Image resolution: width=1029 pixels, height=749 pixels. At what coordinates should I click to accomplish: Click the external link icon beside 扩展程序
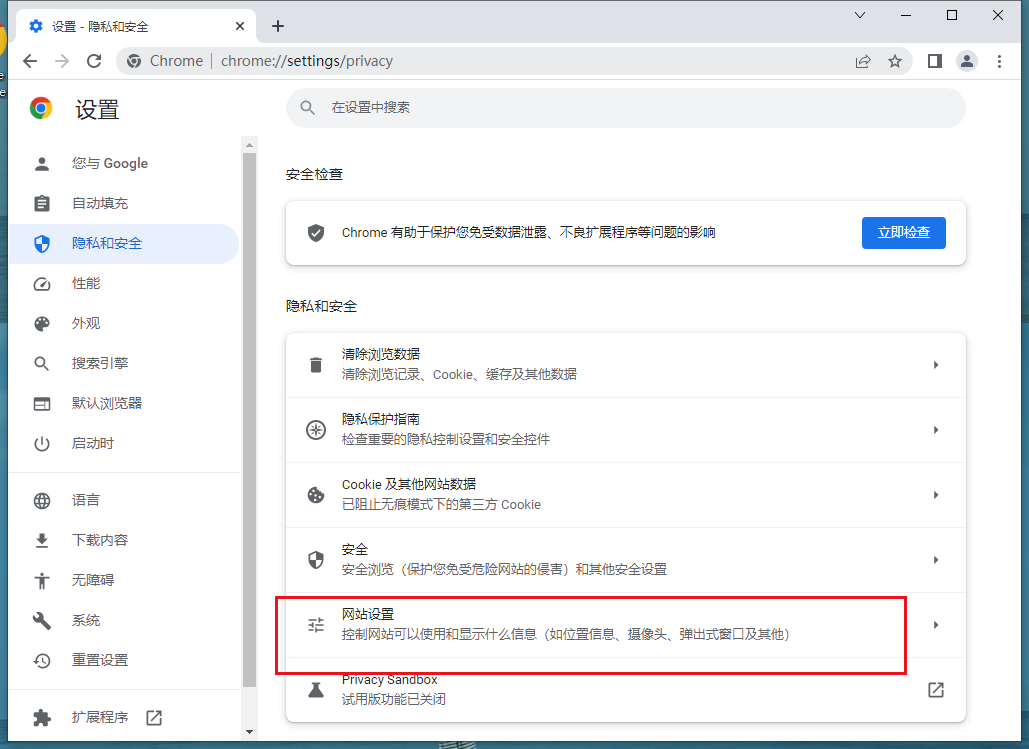(154, 717)
